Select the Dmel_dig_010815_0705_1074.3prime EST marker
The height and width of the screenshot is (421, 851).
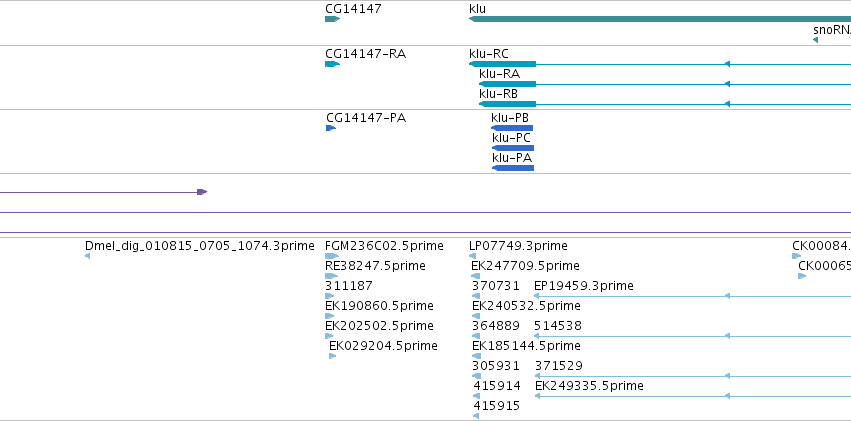(87, 256)
